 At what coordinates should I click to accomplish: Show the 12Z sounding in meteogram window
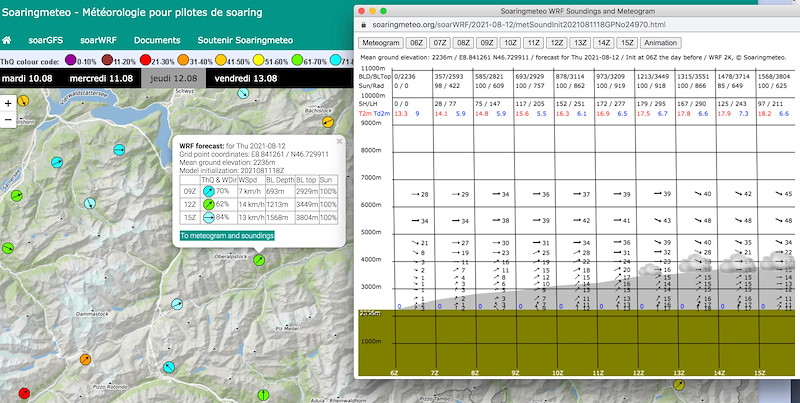556,43
